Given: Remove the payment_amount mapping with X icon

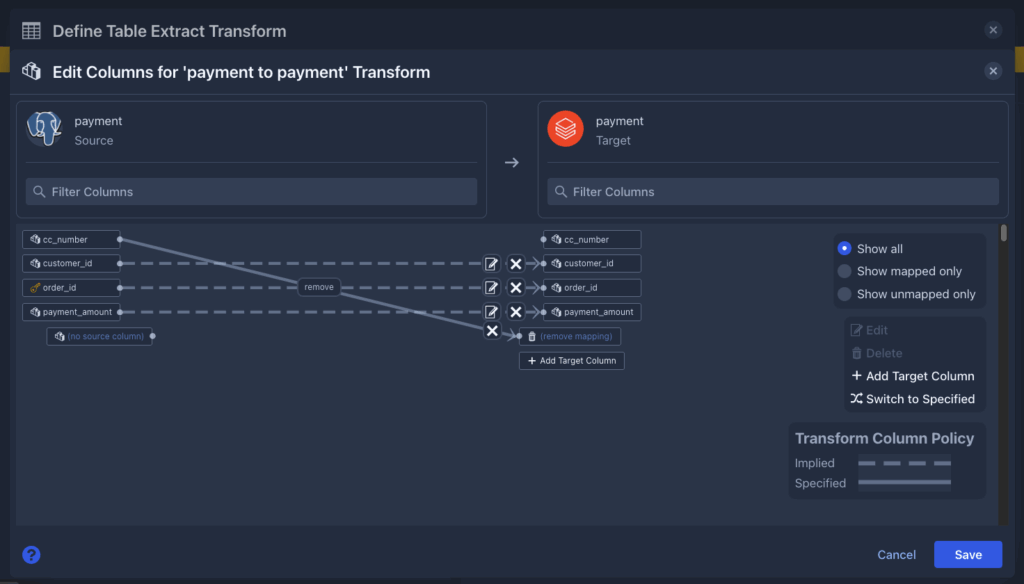Looking at the screenshot, I should pyautogui.click(x=515, y=312).
